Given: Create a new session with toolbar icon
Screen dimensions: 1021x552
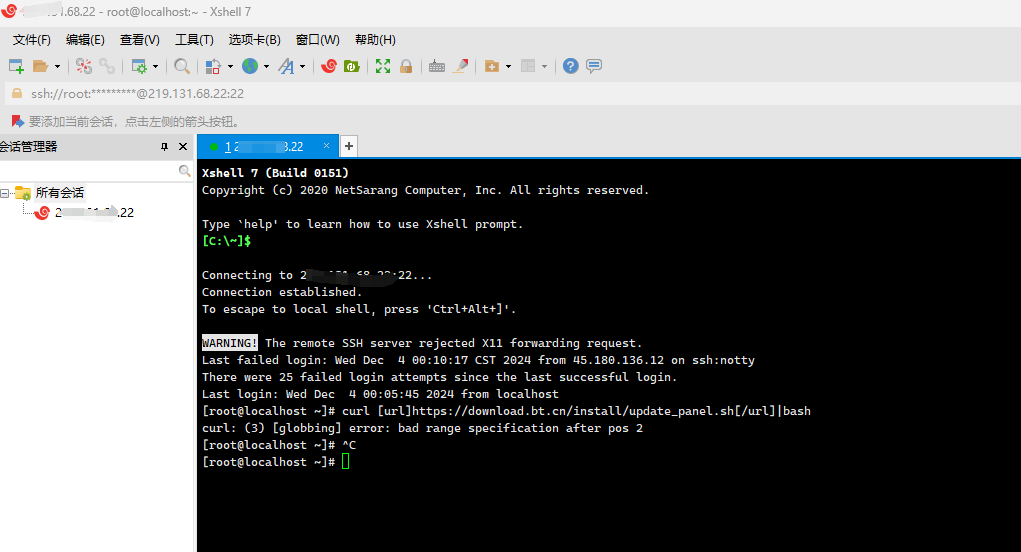Looking at the screenshot, I should (x=16, y=66).
